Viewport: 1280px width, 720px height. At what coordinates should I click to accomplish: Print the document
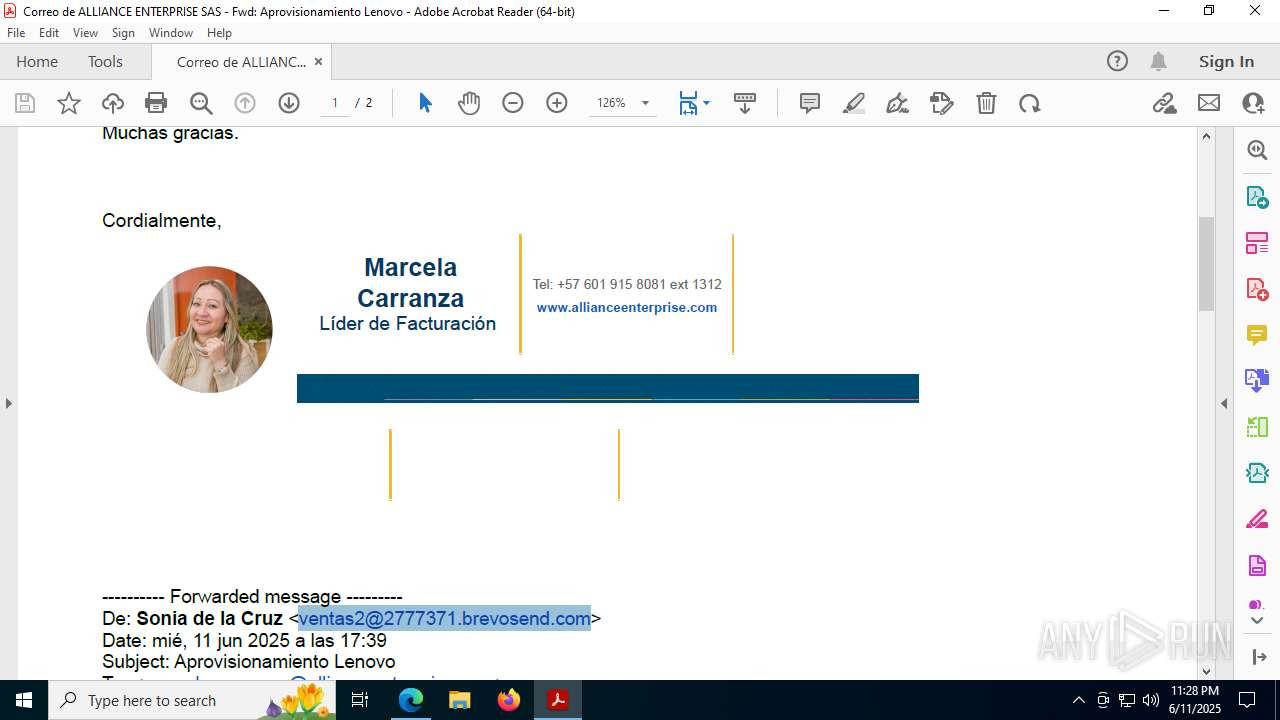156,103
